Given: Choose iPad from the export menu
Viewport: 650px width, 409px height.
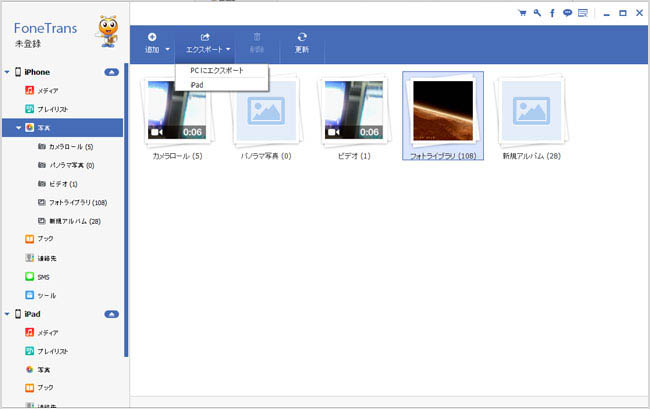Looking at the screenshot, I should [x=198, y=85].
